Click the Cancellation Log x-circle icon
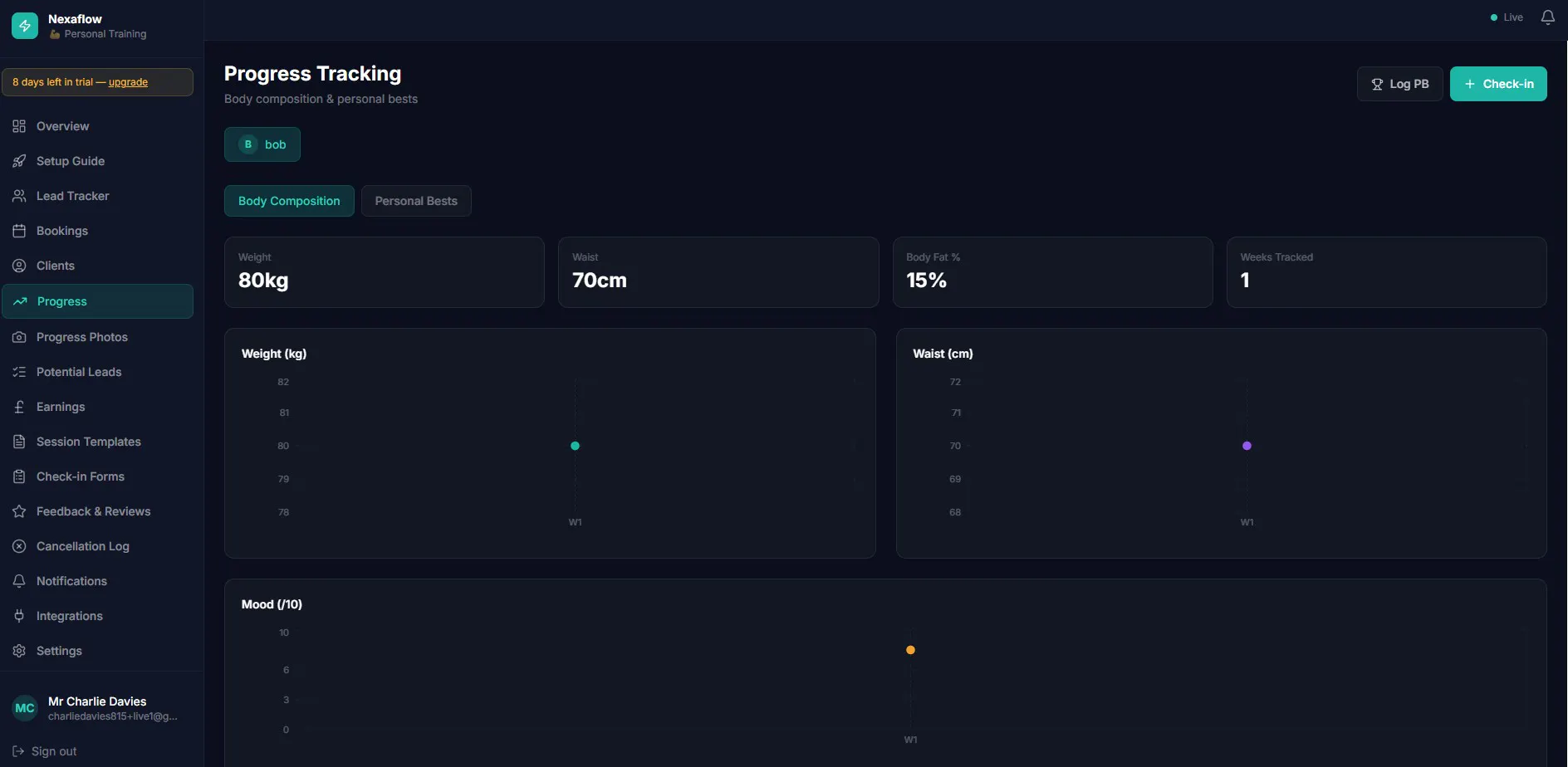This screenshot has width=1568, height=767. pos(19,546)
